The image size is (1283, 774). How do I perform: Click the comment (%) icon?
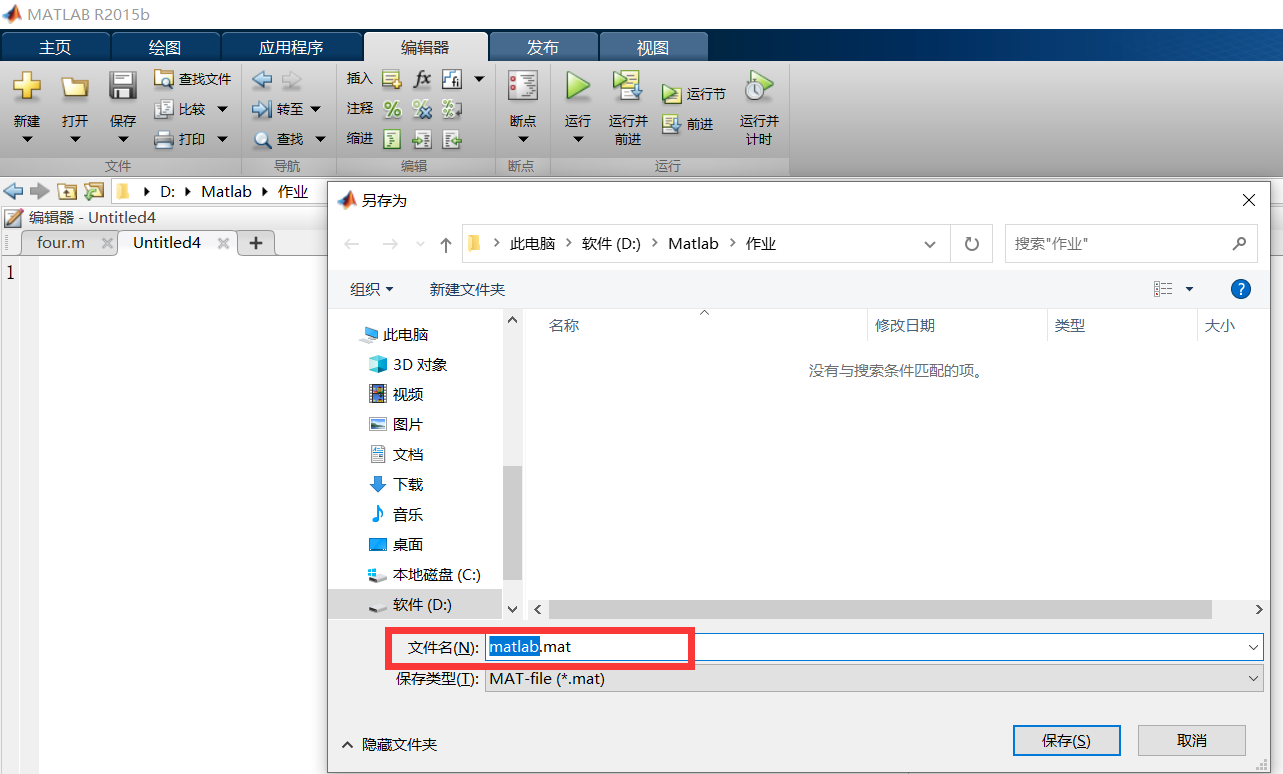(392, 109)
